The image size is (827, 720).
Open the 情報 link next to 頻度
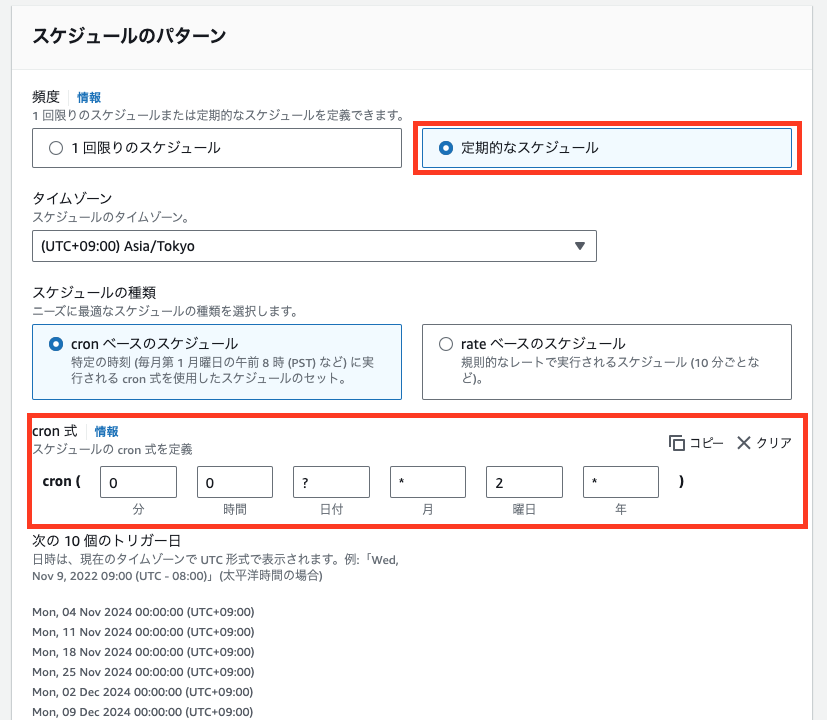pyautogui.click(x=89, y=97)
